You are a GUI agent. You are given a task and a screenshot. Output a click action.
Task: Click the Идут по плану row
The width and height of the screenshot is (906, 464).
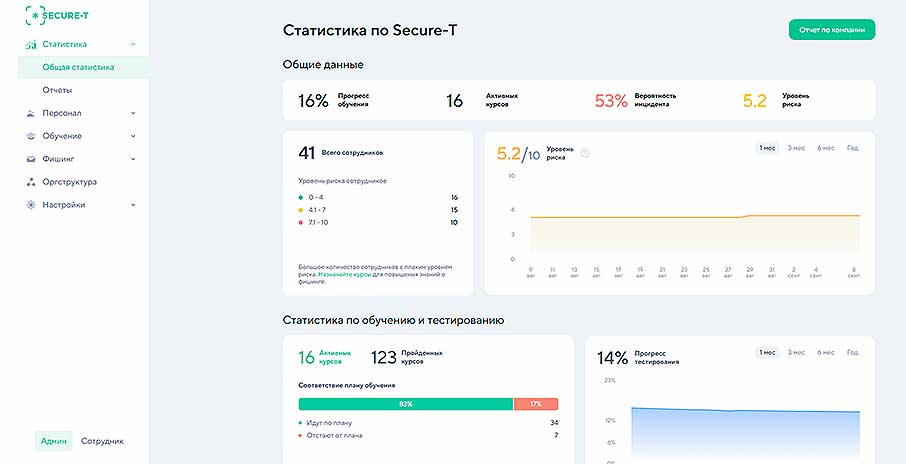point(428,423)
